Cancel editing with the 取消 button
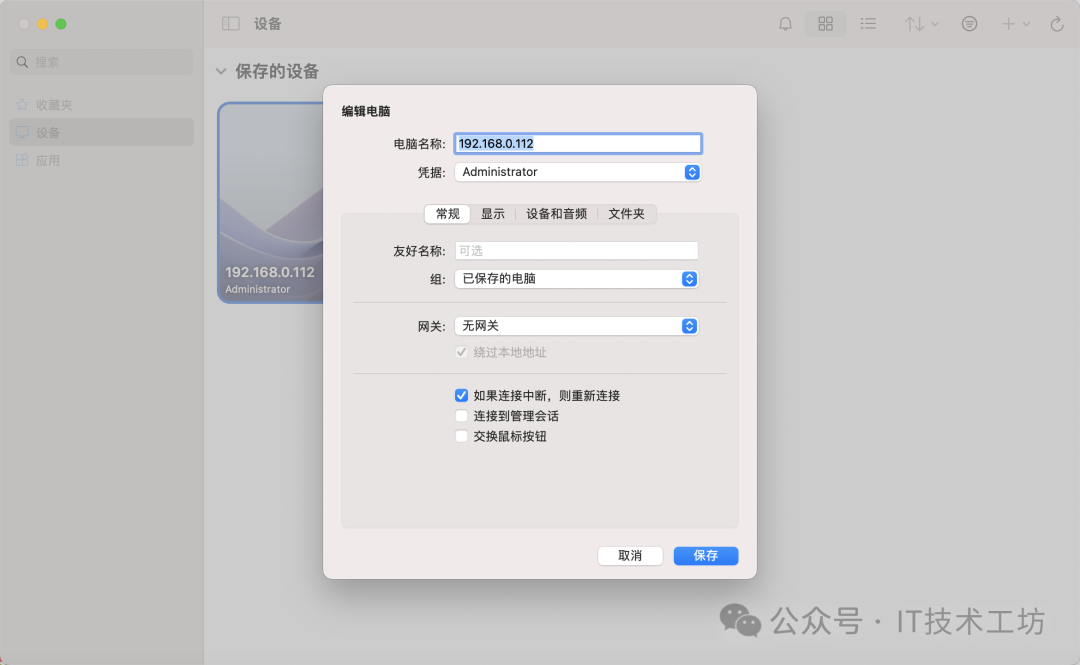 pos(630,555)
